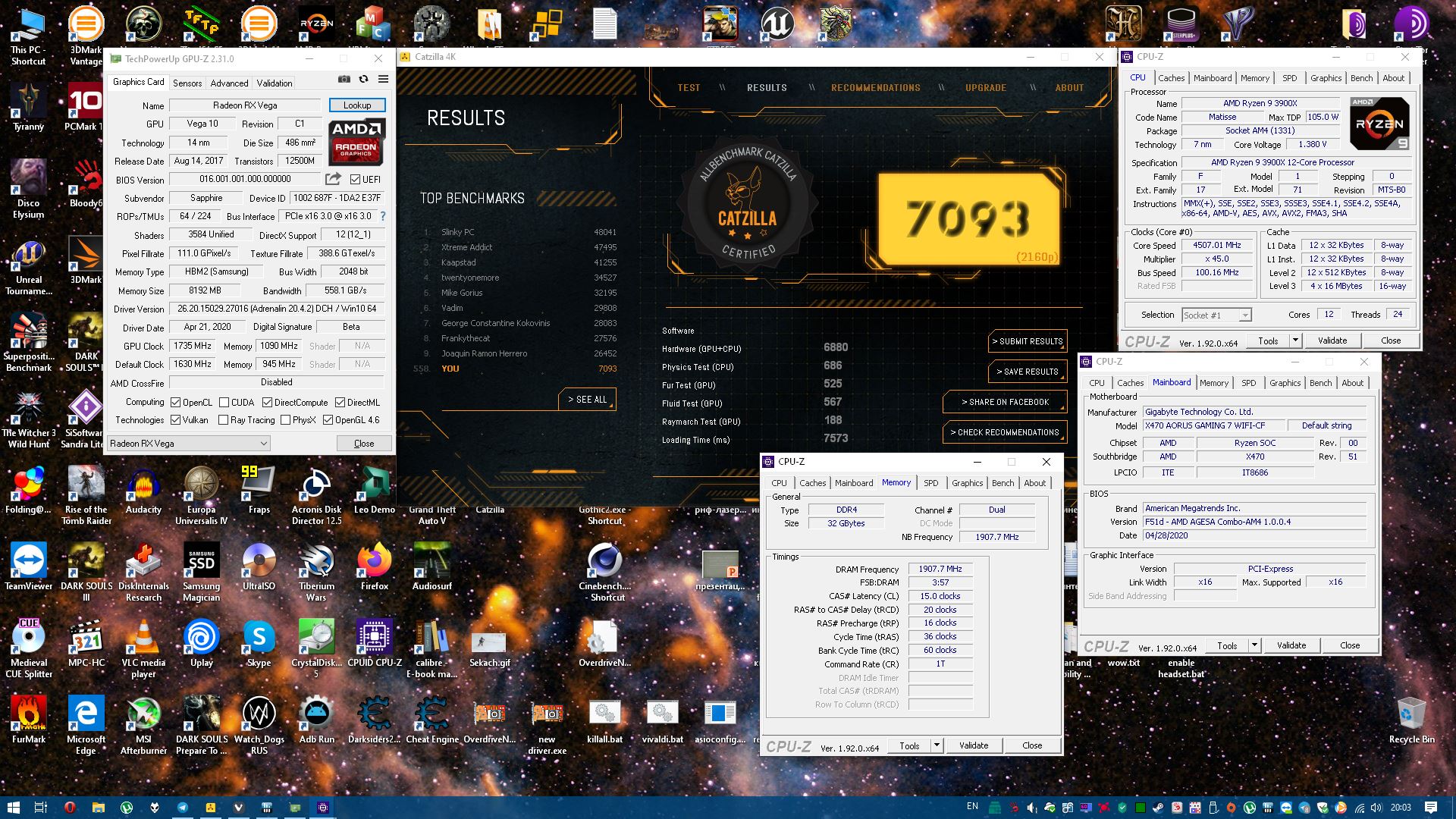Open Caches tab in CPU-Z CPU window
Viewport: 1456px width, 819px height.
[x=1171, y=78]
